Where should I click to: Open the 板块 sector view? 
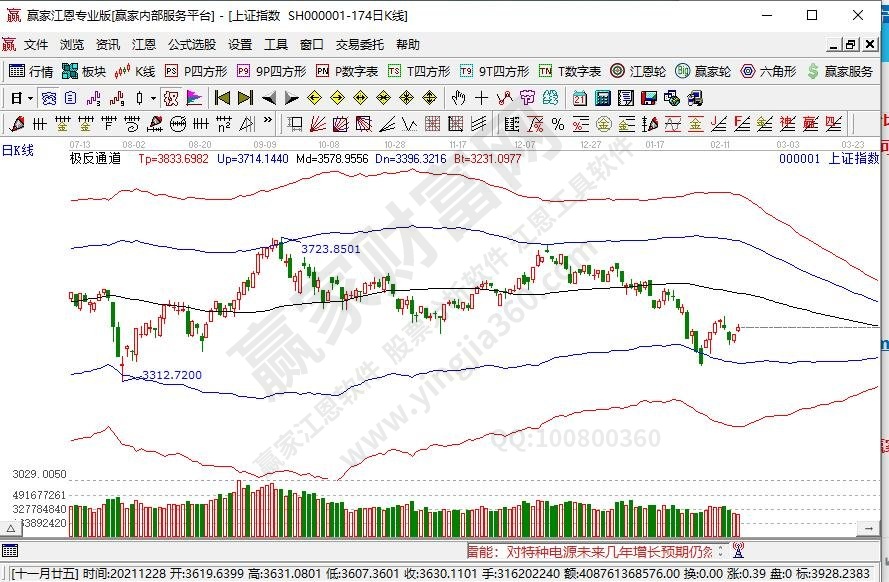click(83, 71)
